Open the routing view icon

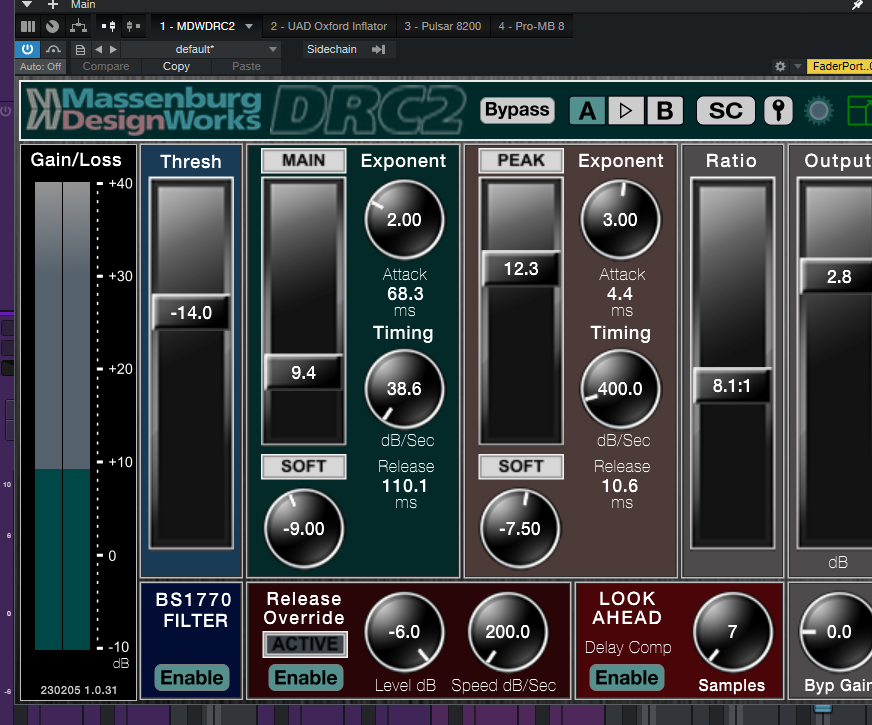pyautogui.click(x=78, y=26)
